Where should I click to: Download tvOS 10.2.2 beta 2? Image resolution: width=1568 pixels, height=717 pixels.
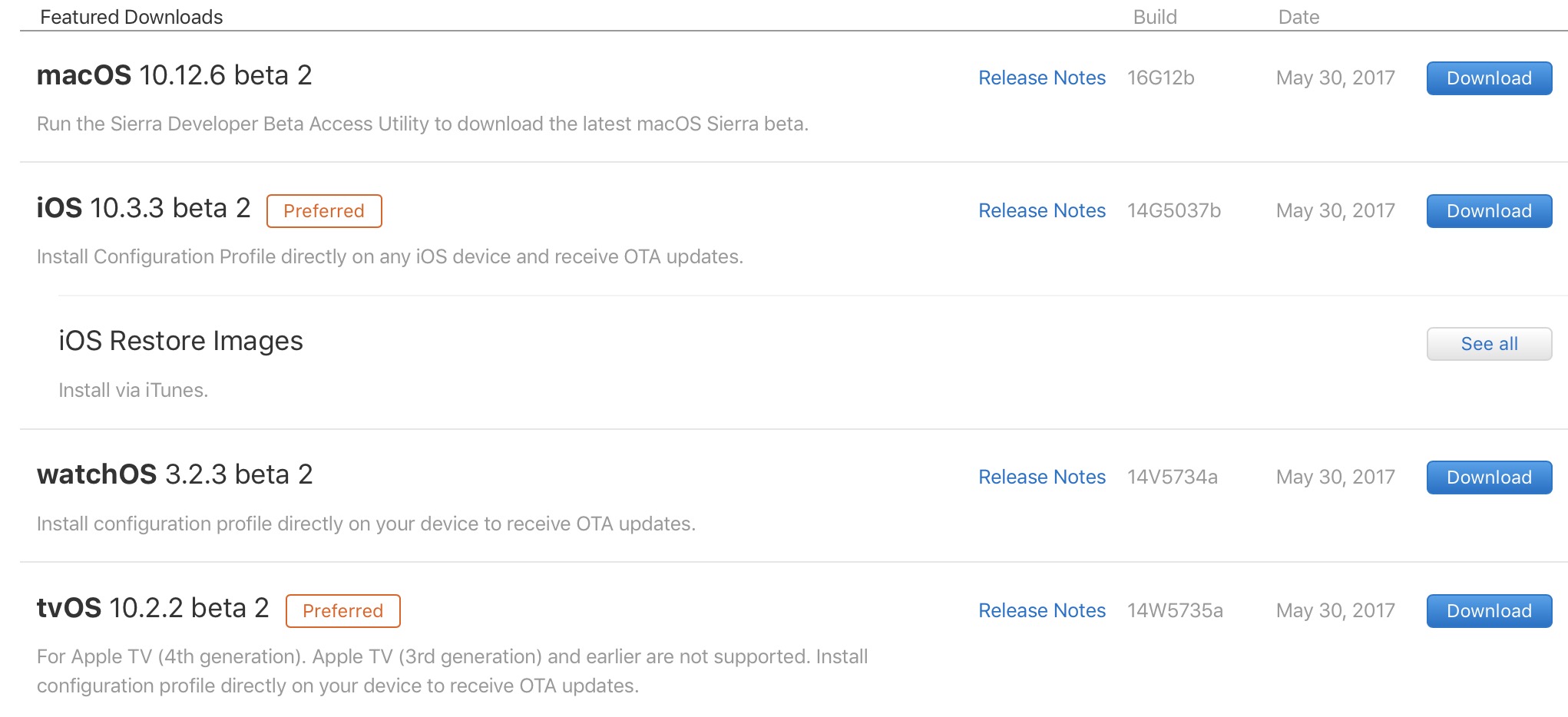coord(1488,610)
